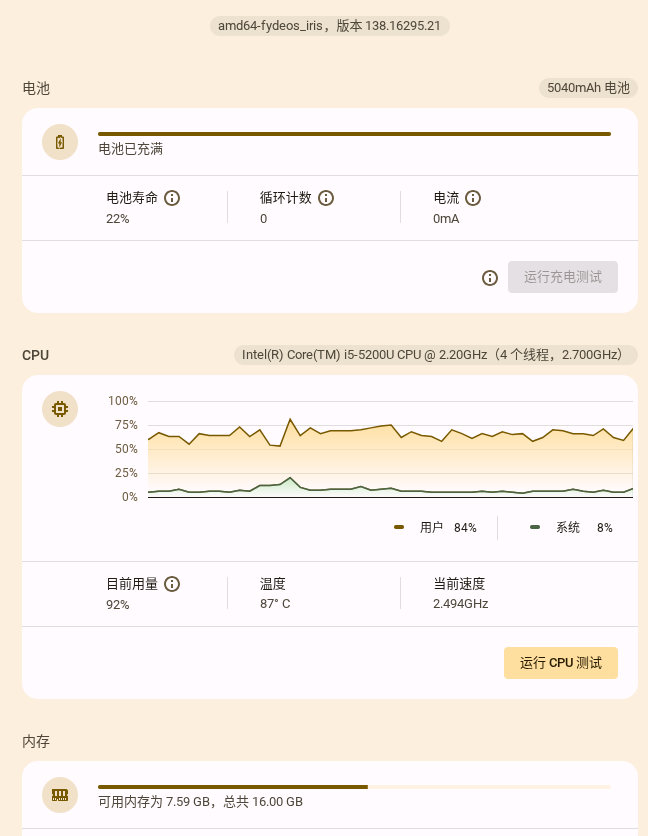Image resolution: width=648 pixels, height=836 pixels.
Task: Click the info icon next to 电流
Action: [x=473, y=198]
